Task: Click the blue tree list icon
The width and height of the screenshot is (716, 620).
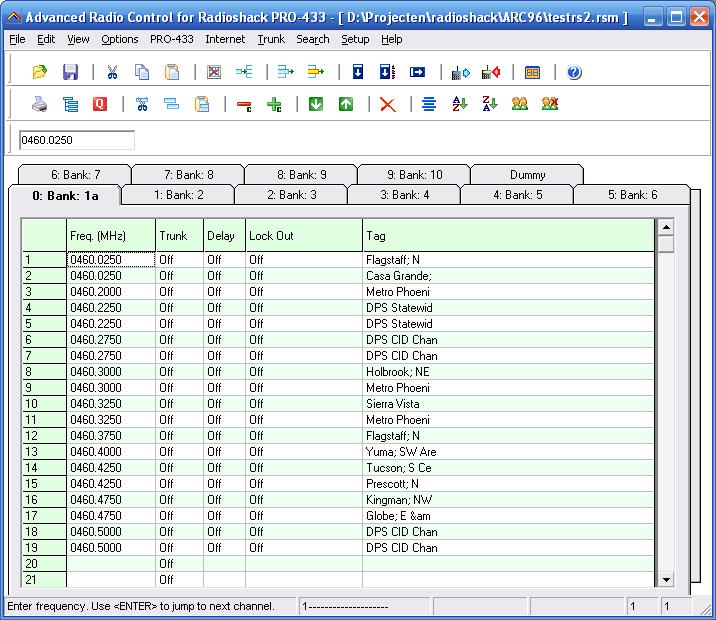Action: (x=70, y=104)
